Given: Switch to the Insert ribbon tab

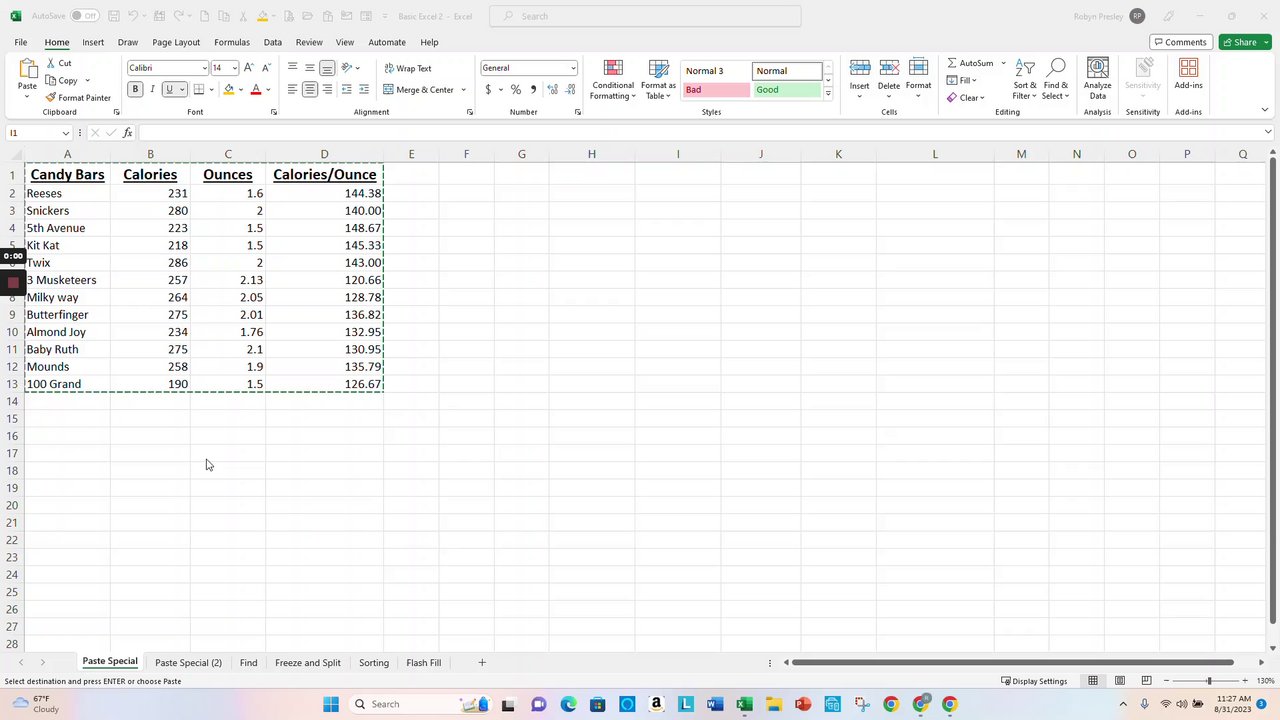Looking at the screenshot, I should pos(93,42).
